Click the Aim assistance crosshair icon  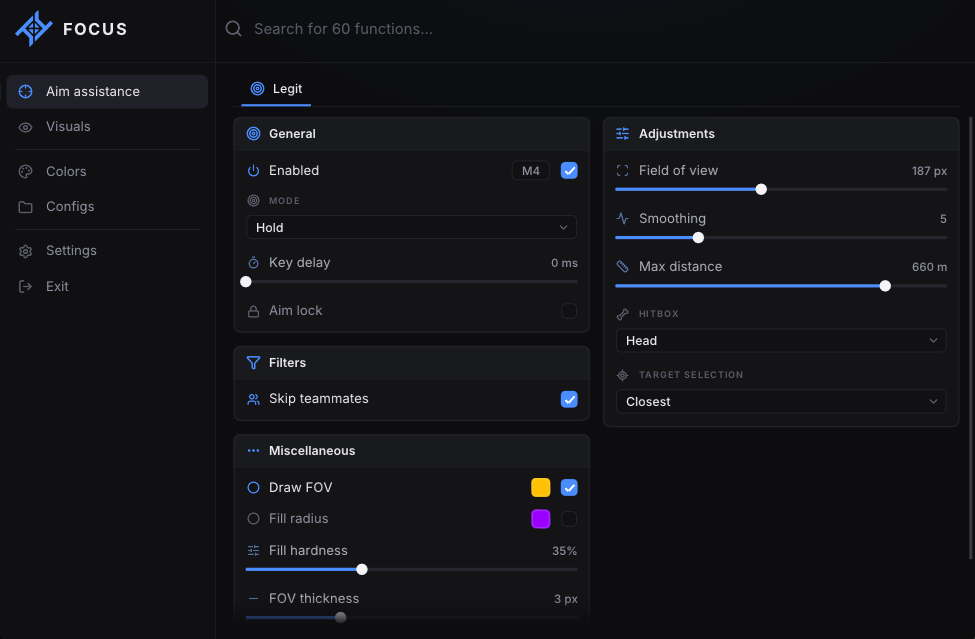(x=25, y=91)
